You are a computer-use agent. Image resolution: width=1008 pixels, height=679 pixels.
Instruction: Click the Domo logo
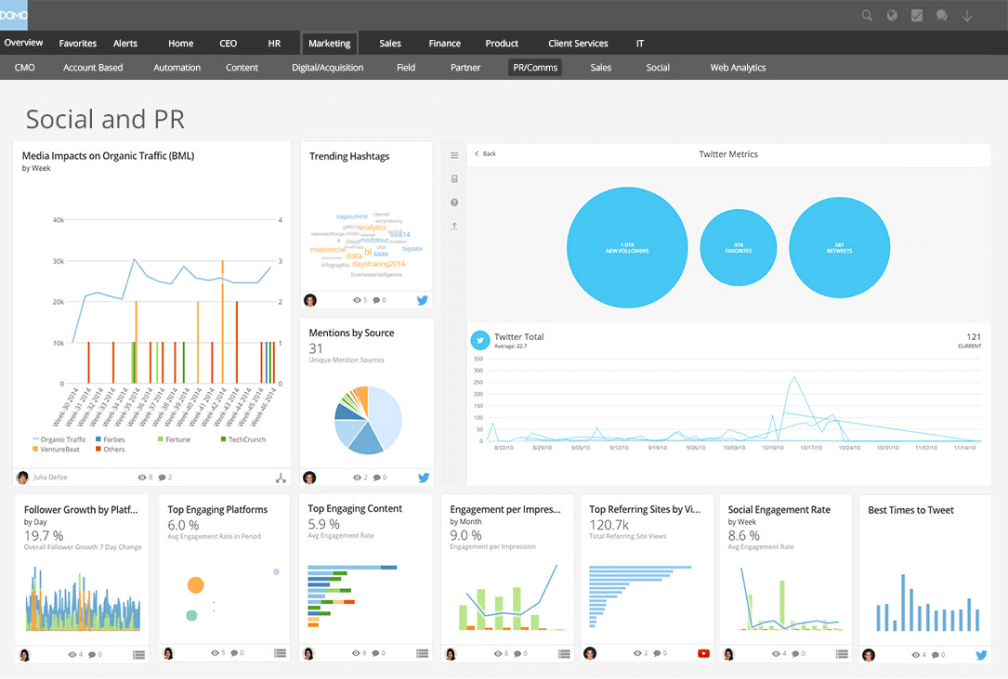click(14, 15)
